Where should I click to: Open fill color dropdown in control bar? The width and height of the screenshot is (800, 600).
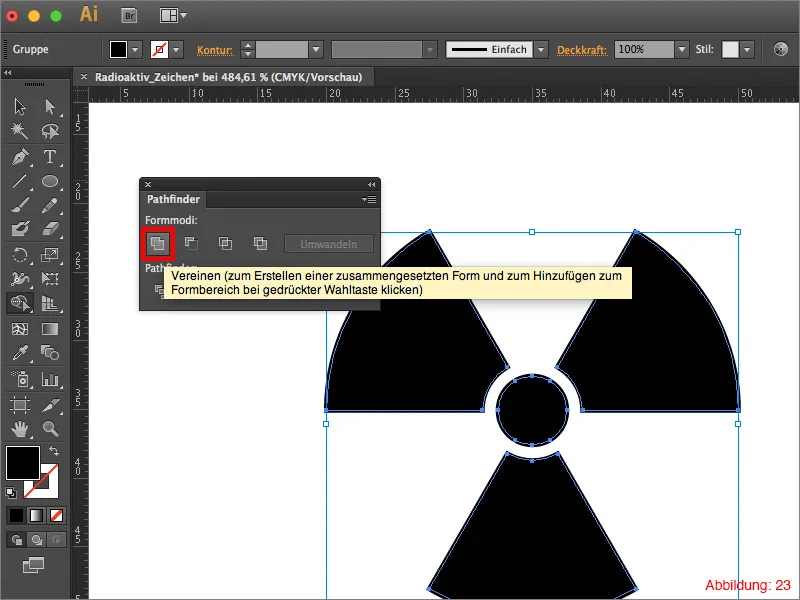point(135,49)
